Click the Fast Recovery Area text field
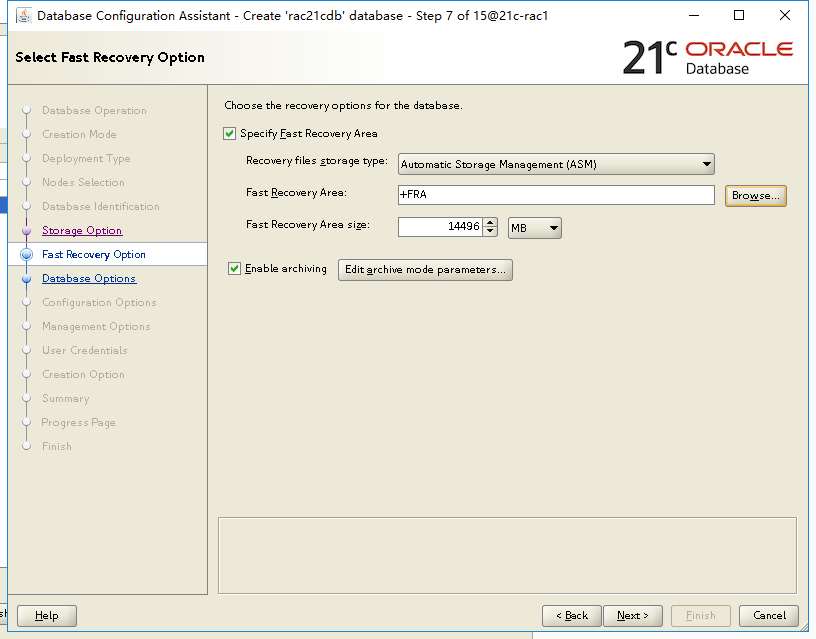The height and width of the screenshot is (639, 816). (x=556, y=195)
